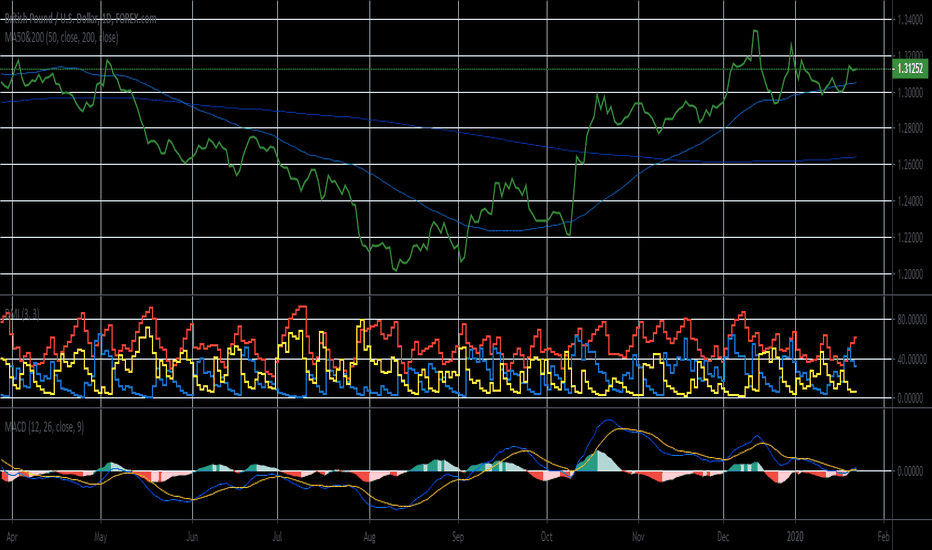The image size is (932, 550).
Task: Click the 1.34000 price axis label
Action: pyautogui.click(x=908, y=20)
